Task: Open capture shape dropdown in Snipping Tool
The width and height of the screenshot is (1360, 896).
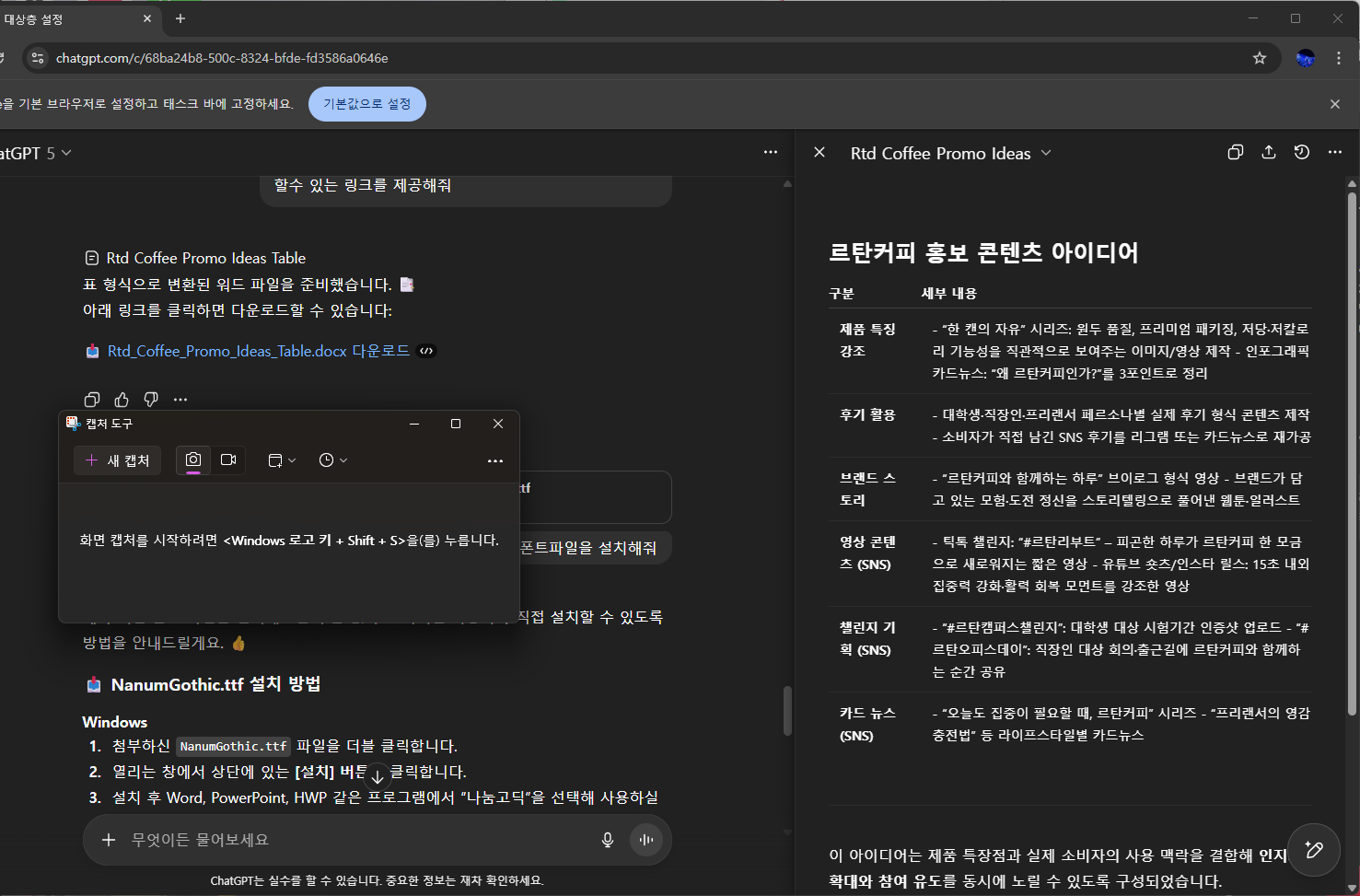Action: 282,460
